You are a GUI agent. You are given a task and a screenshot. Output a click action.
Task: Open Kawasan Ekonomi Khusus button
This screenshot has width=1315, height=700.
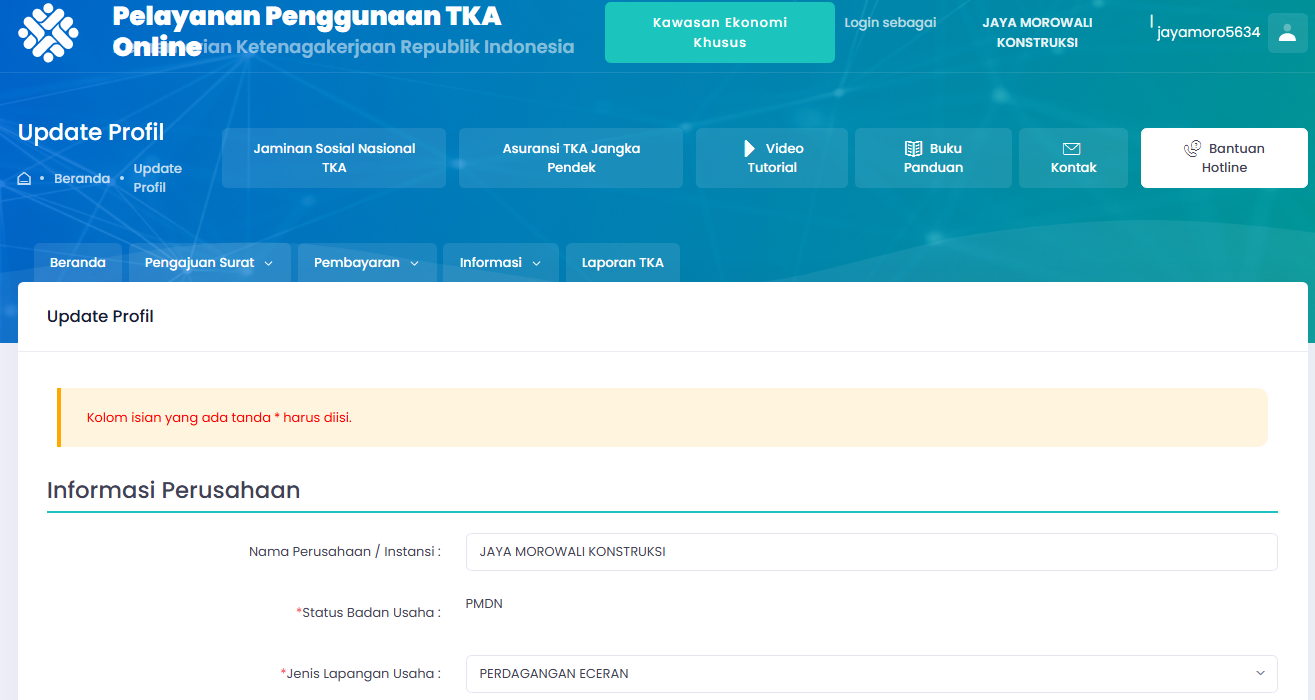tap(720, 32)
